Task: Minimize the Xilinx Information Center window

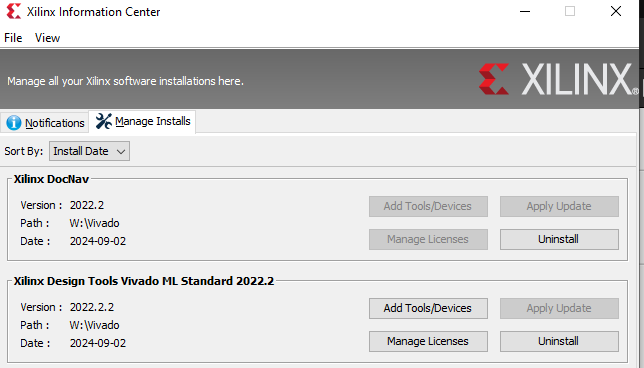Action: pyautogui.click(x=525, y=12)
